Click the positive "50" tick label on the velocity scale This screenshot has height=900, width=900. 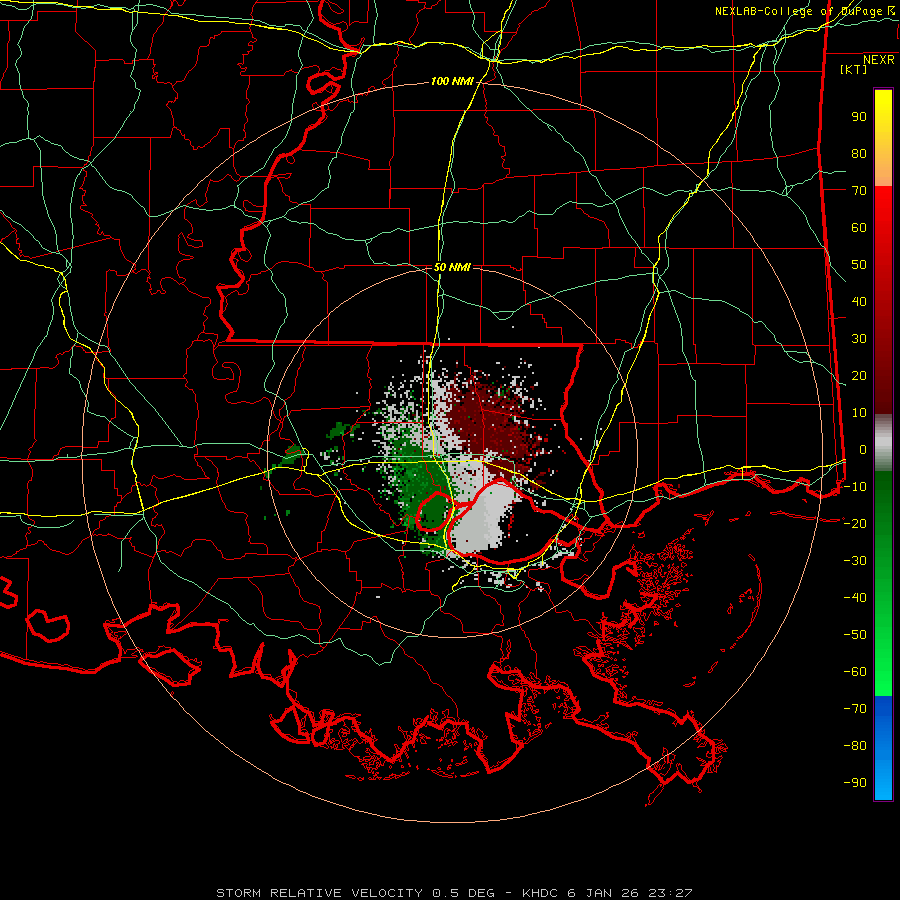click(x=859, y=265)
